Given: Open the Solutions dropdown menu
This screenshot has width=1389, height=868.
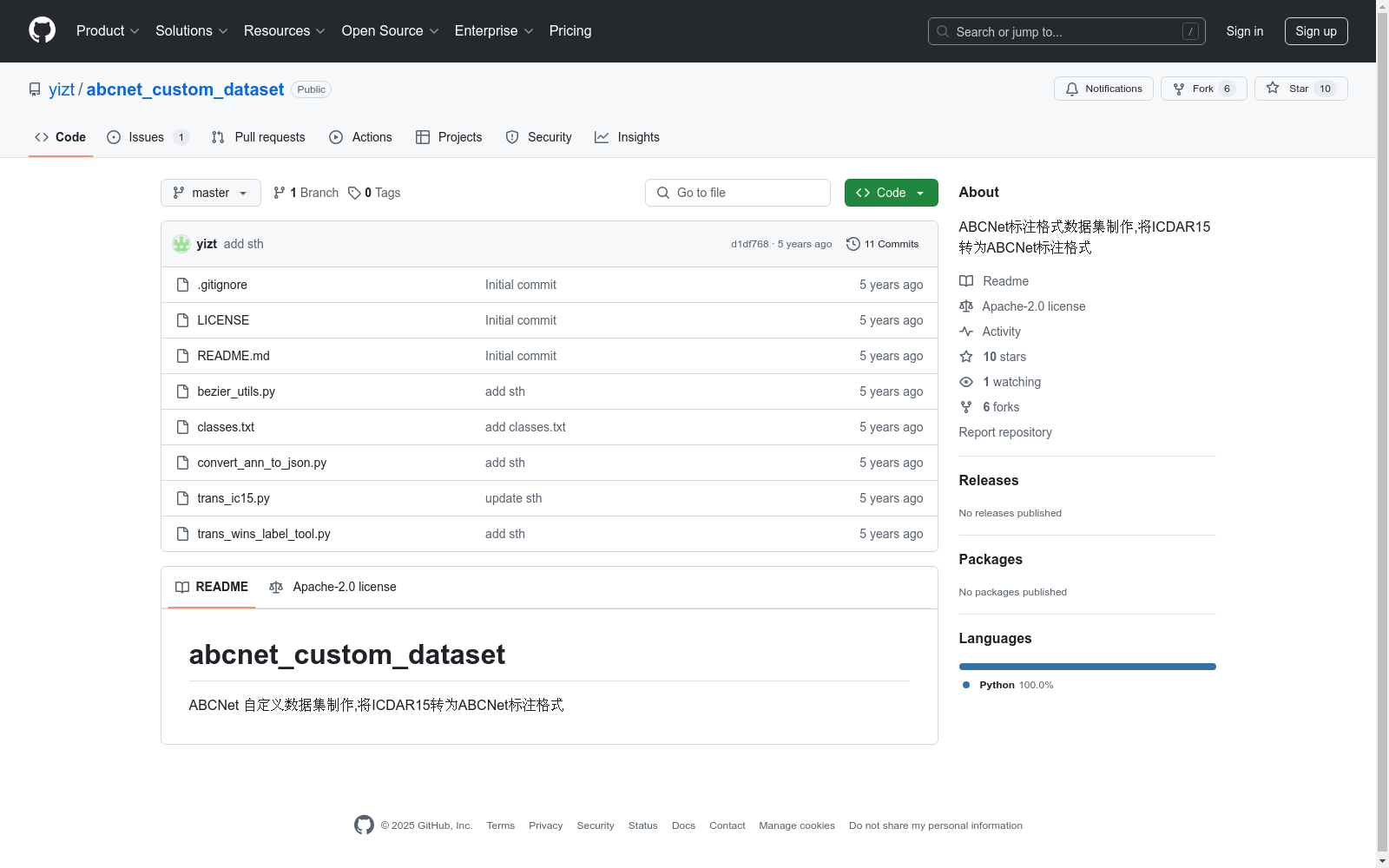Looking at the screenshot, I should [192, 30].
